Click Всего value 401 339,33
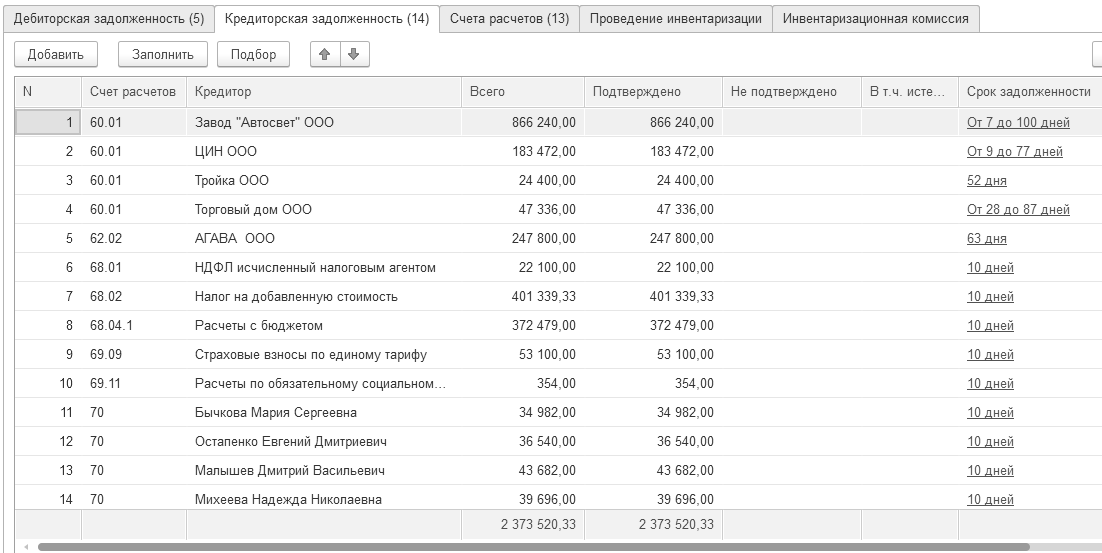Screen dimensions: 1102x553 522,297
